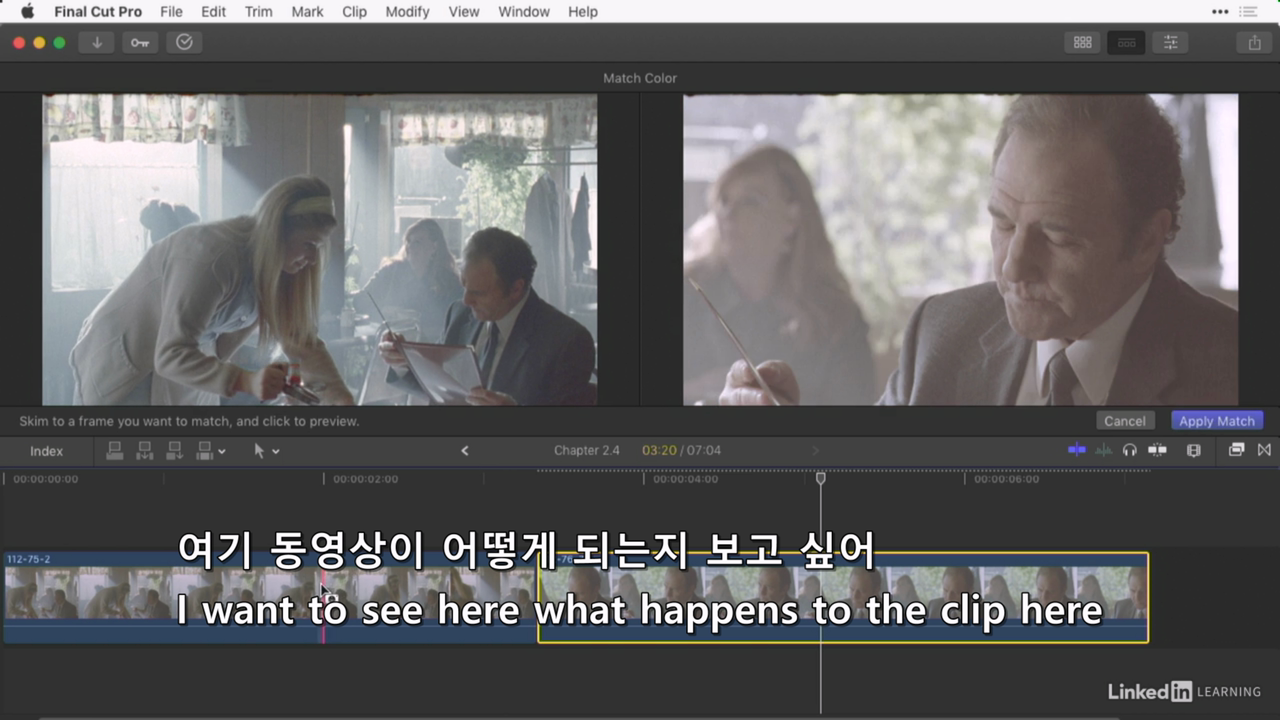Screen dimensions: 1280x720
Task: Open the Mark menu
Action: tap(307, 12)
